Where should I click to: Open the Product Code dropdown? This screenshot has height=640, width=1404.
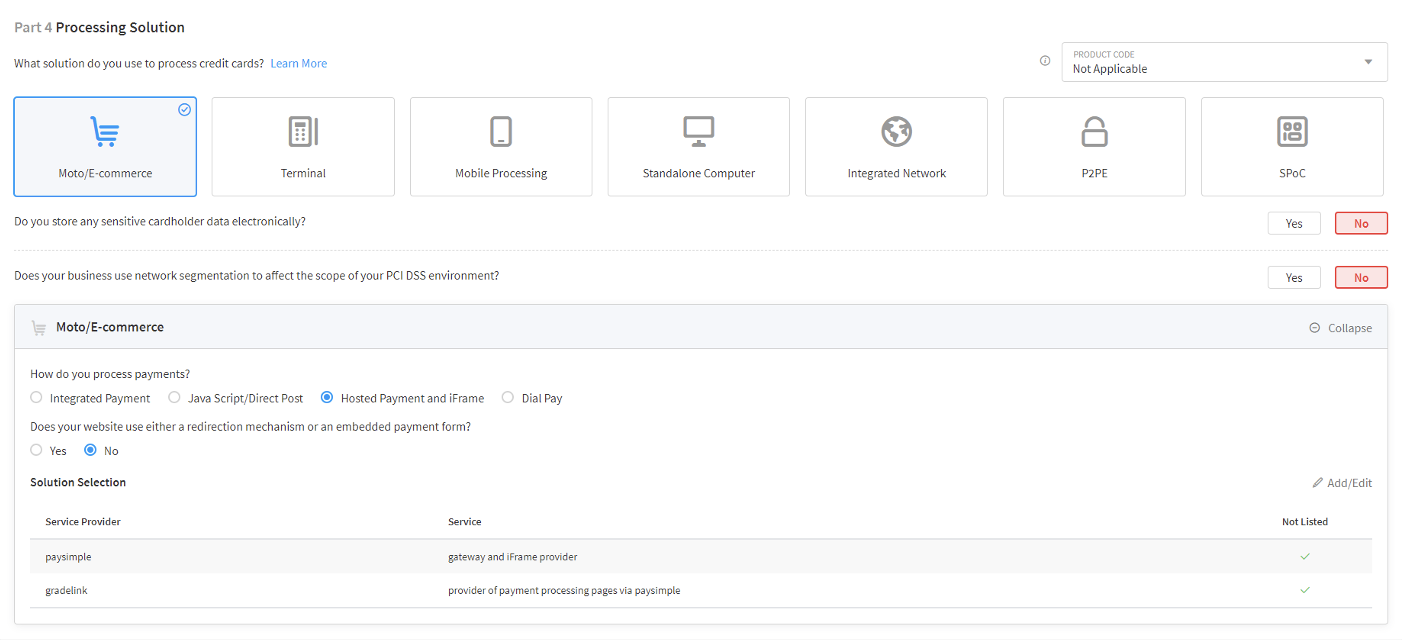click(x=1224, y=62)
